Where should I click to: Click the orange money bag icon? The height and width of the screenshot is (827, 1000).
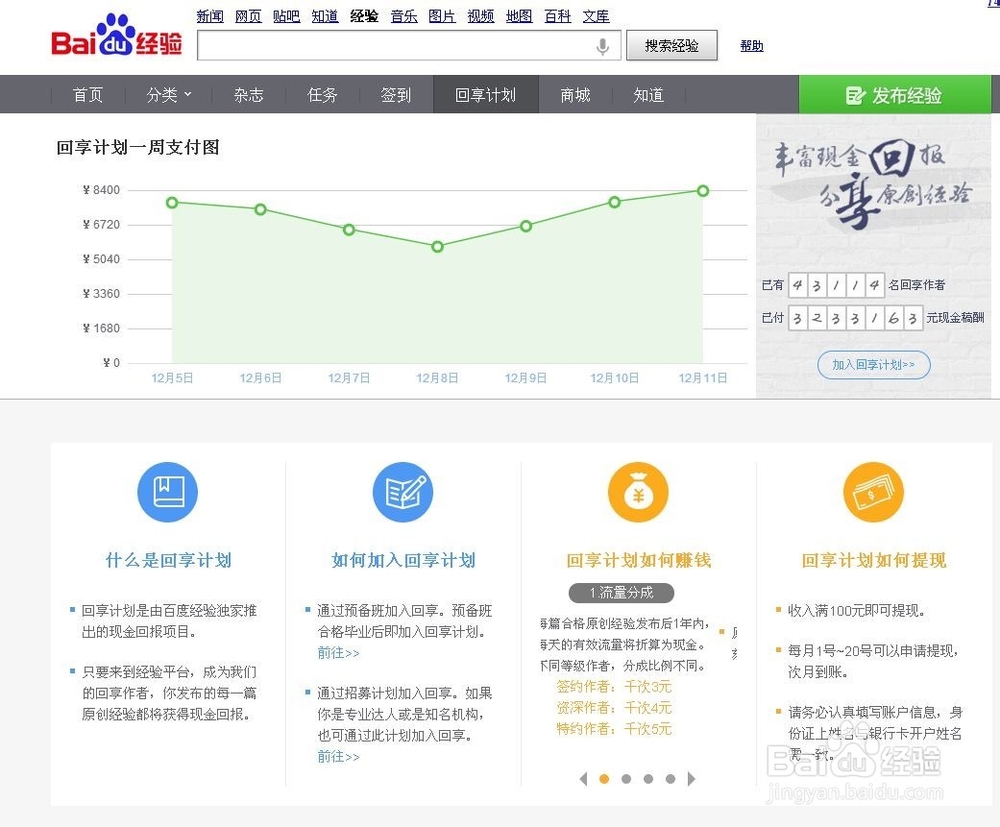pyautogui.click(x=638, y=492)
